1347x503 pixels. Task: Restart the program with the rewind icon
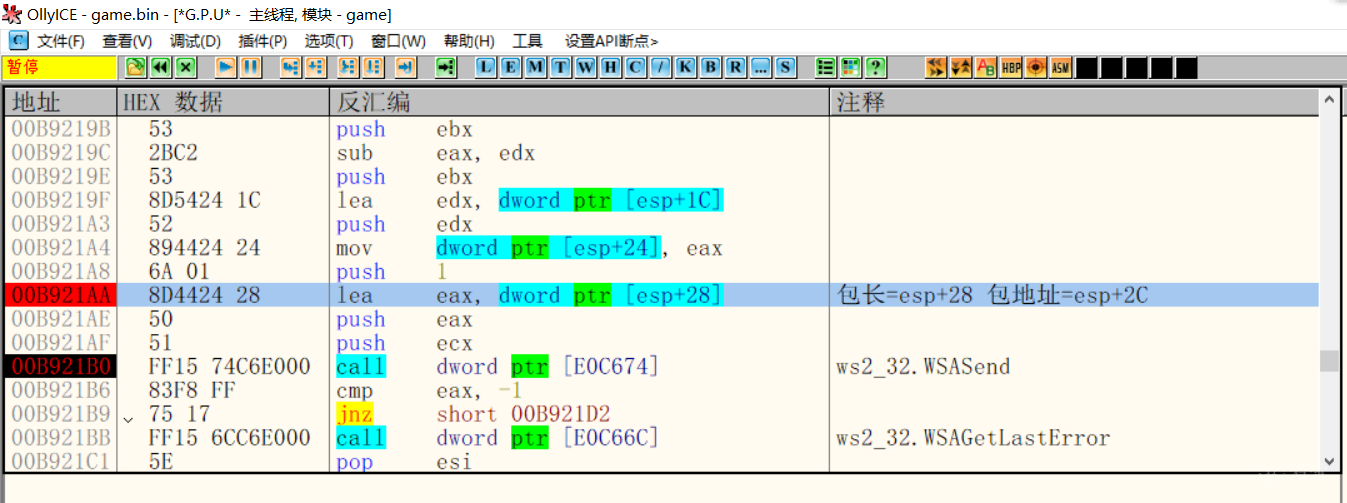[x=160, y=67]
